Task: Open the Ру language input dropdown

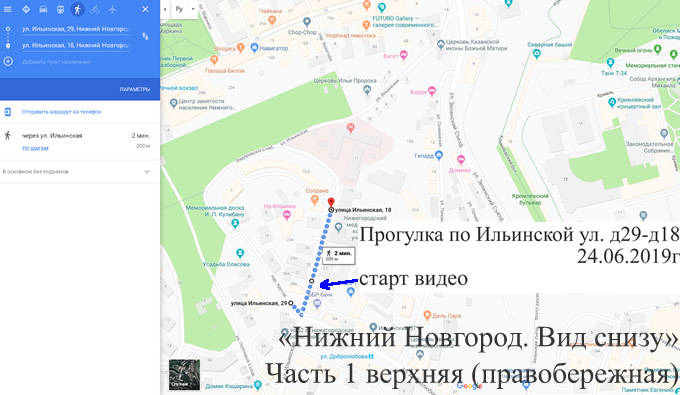Action: coord(185,9)
